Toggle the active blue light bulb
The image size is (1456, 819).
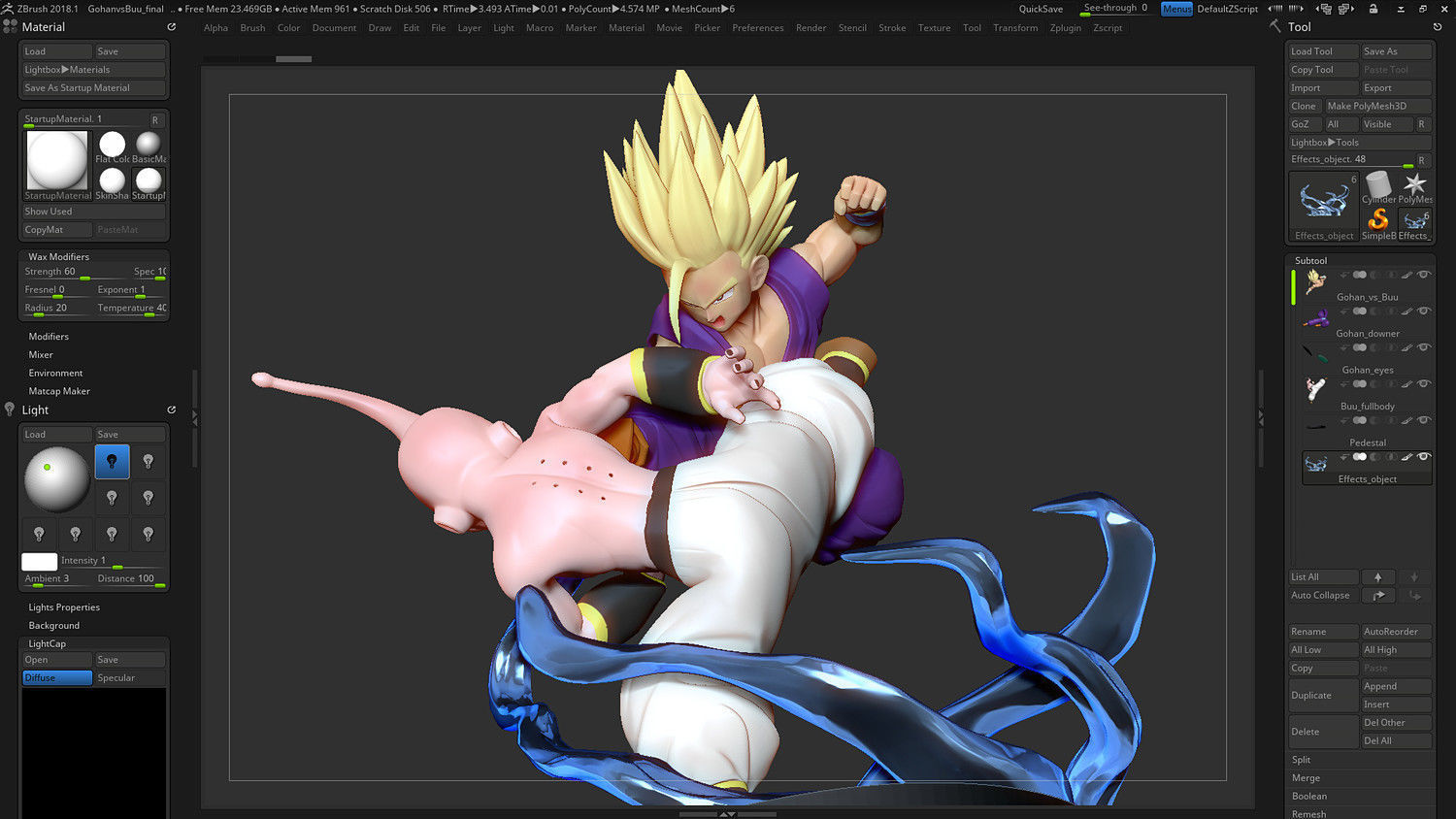(113, 461)
